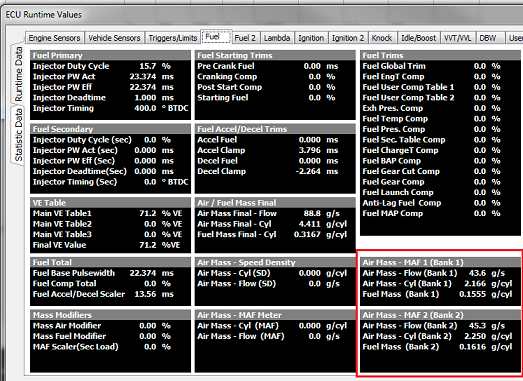
Task: Select Fuel Mass (Bank 2) 0.1616 value
Action: (x=473, y=347)
